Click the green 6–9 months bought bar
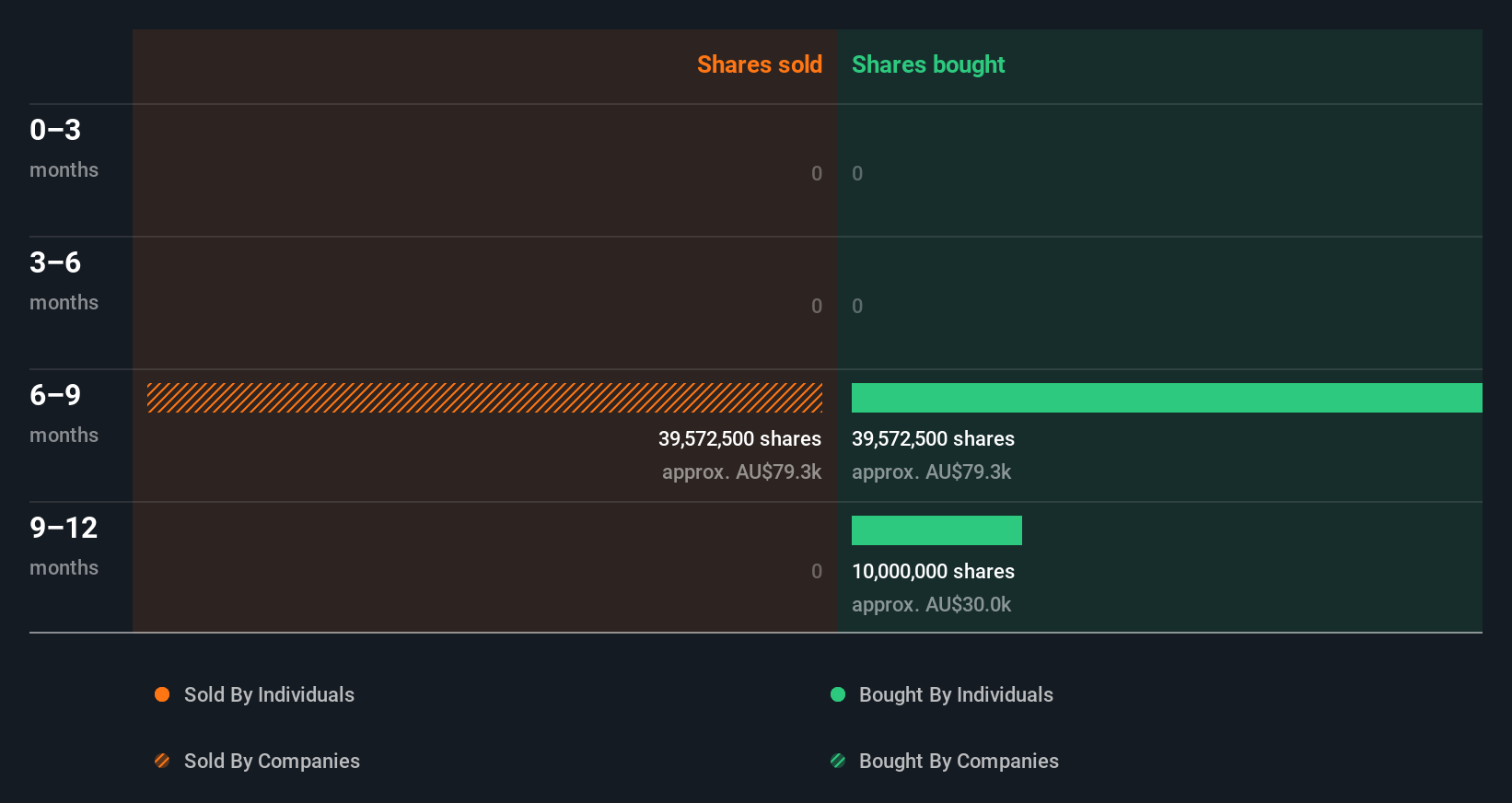1512x803 pixels. click(x=1167, y=398)
